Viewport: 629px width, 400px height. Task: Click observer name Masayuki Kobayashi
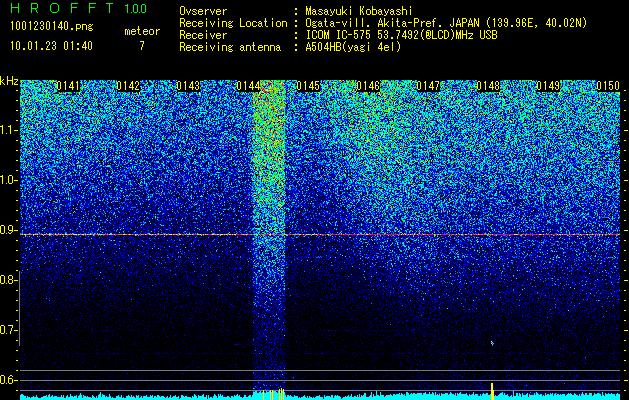click(358, 11)
